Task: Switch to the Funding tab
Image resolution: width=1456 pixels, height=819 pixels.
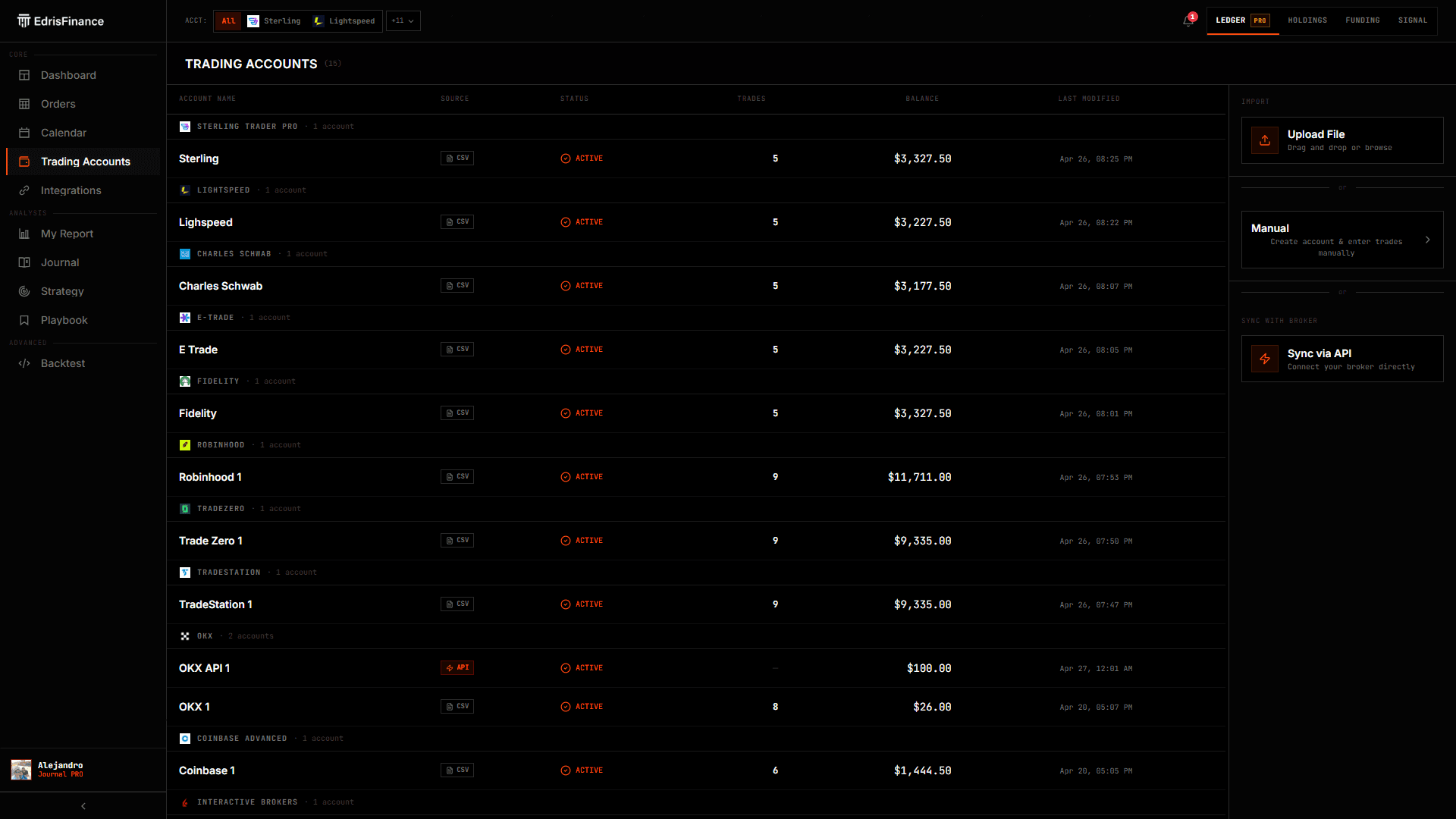Action: 1363,20
